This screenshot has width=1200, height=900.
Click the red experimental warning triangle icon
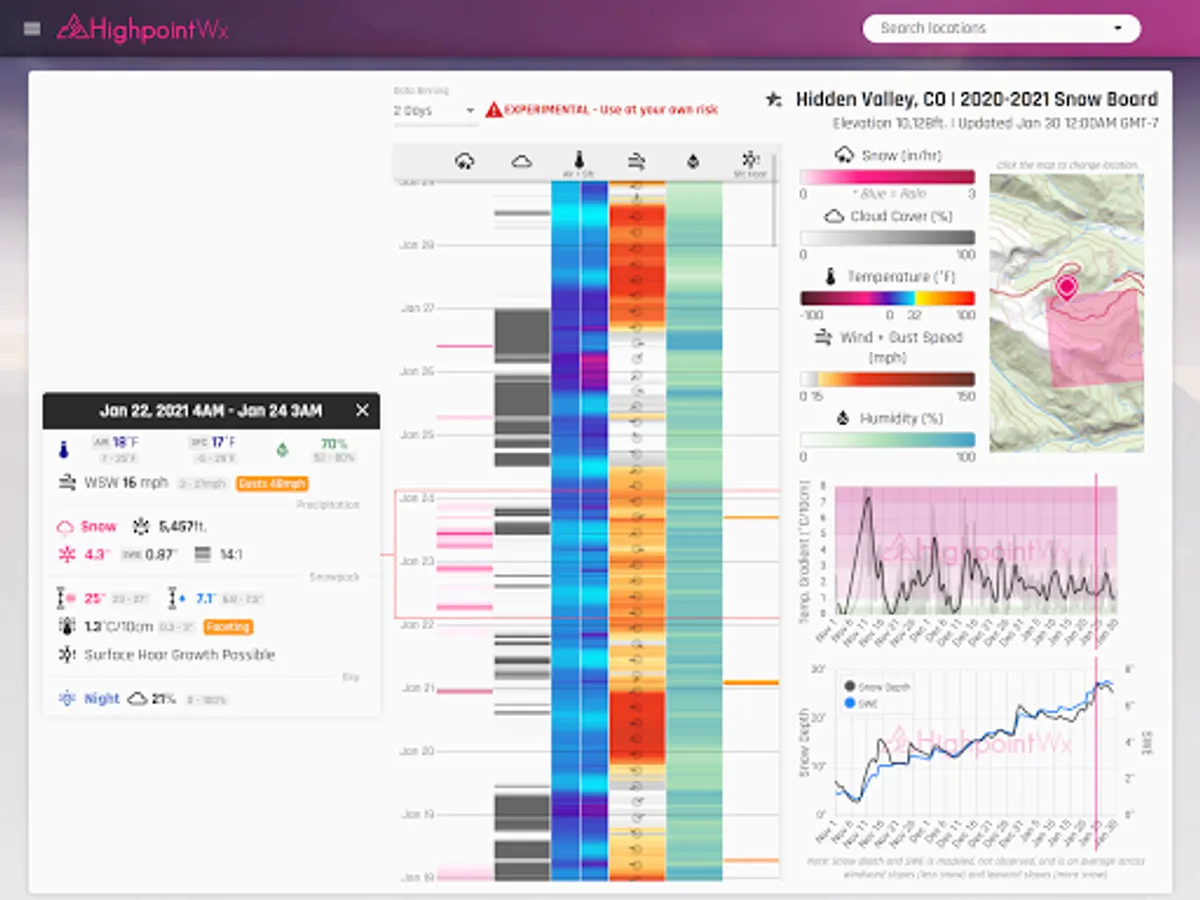point(493,110)
